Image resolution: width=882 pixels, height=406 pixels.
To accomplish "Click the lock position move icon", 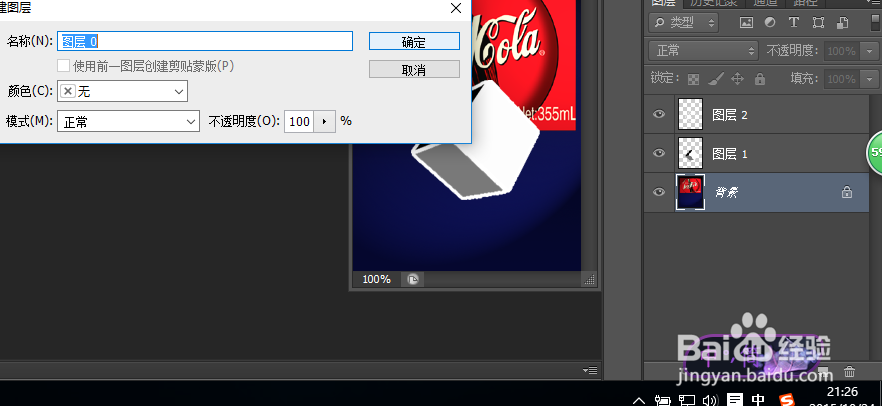I will point(737,79).
